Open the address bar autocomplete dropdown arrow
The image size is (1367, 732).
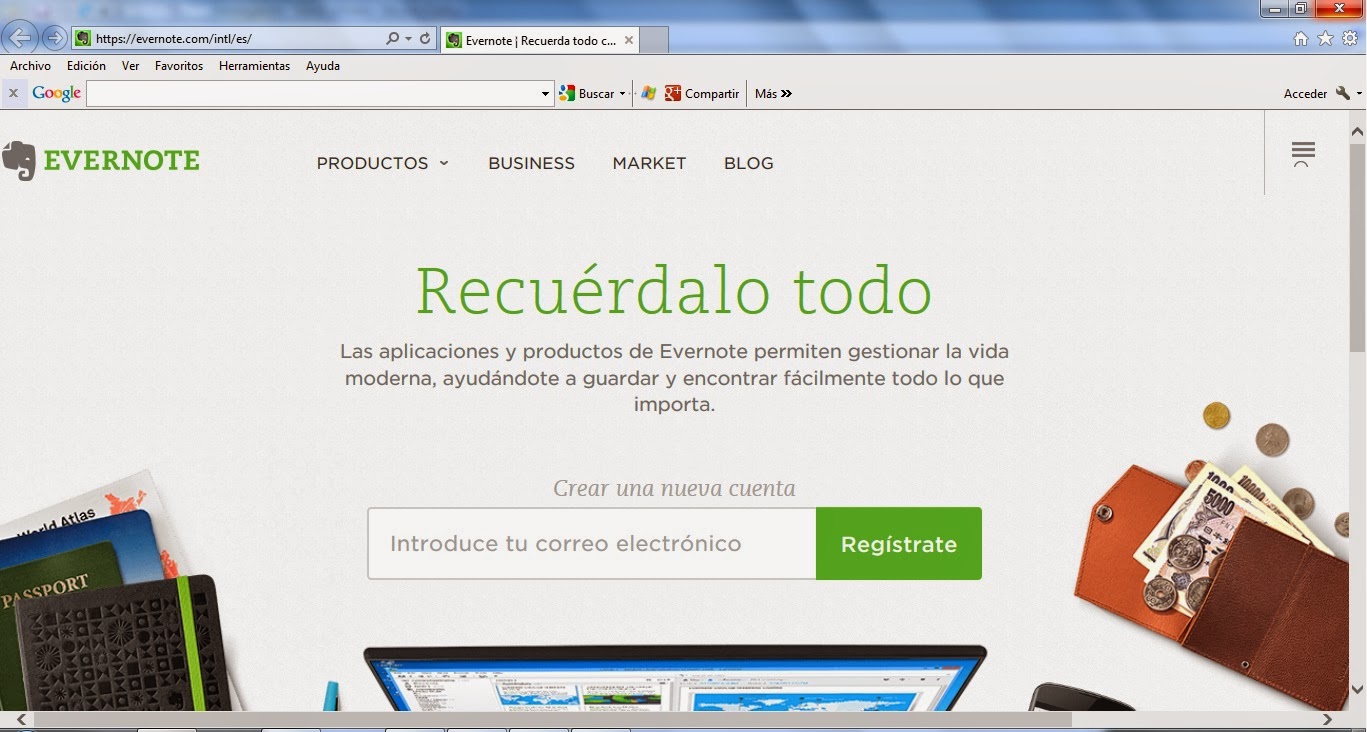coord(409,39)
